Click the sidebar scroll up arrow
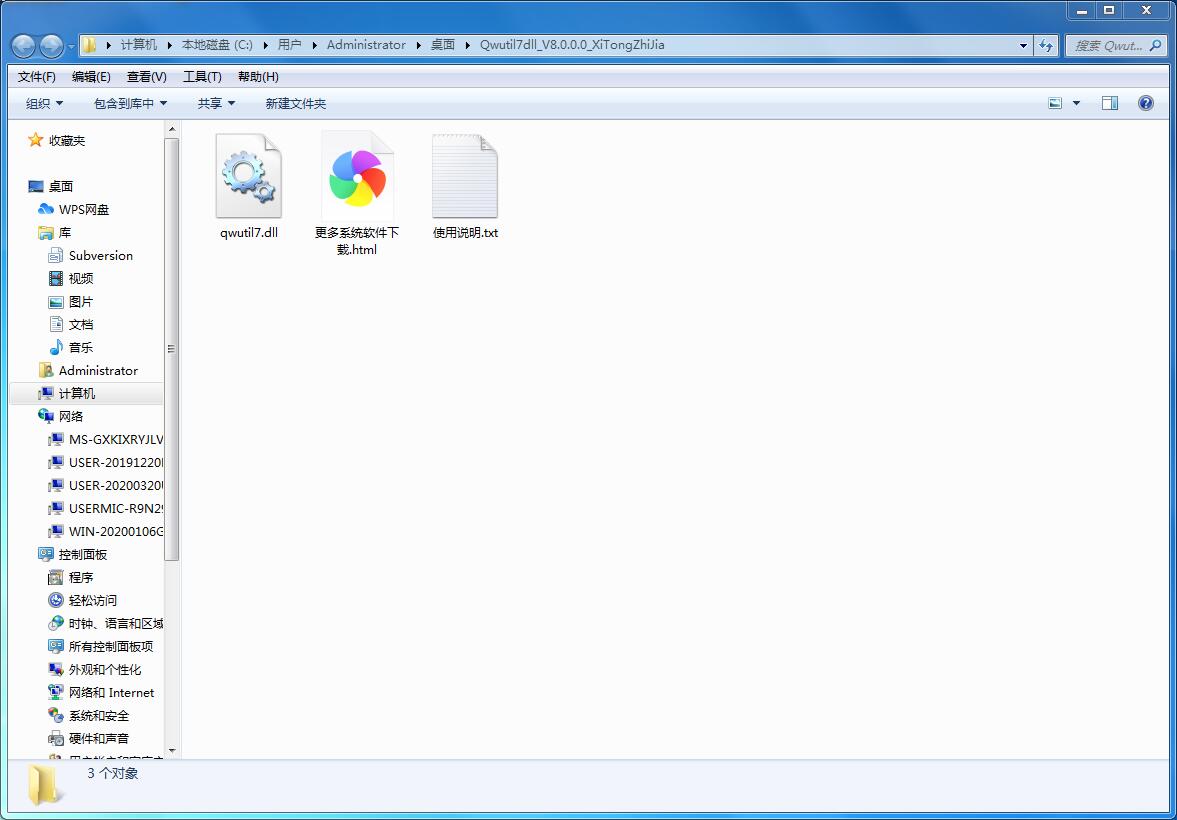This screenshot has height=820, width=1177. (172, 128)
